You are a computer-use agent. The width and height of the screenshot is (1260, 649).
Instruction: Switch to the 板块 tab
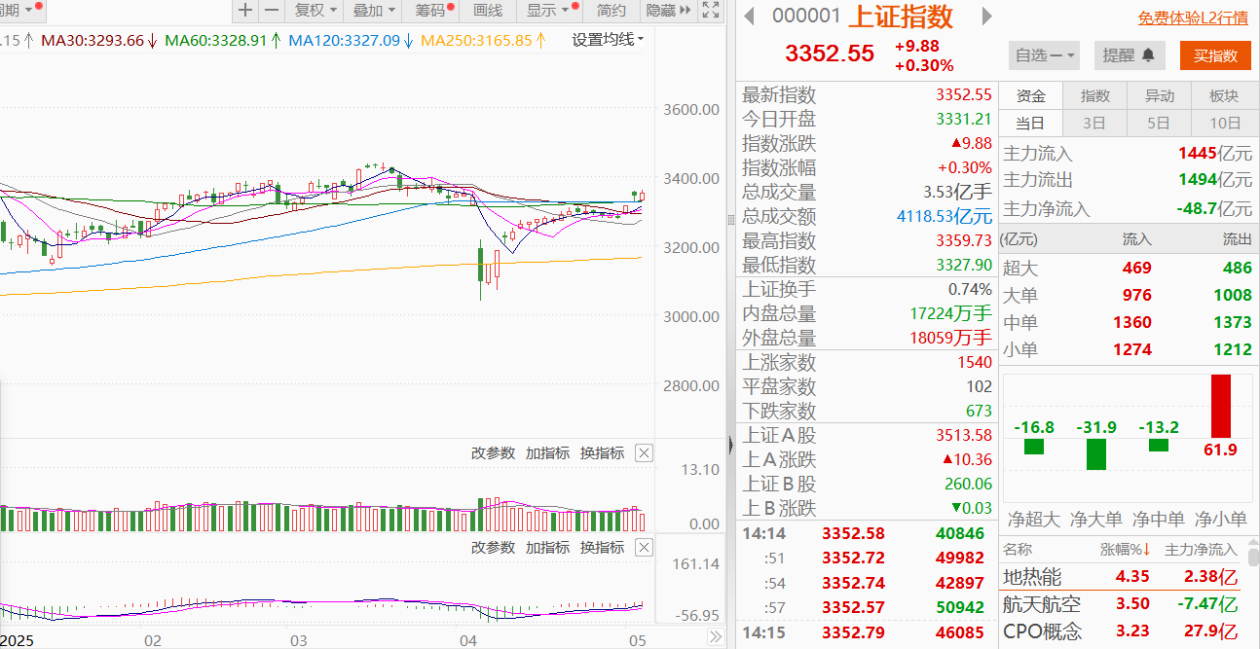(x=1224, y=96)
